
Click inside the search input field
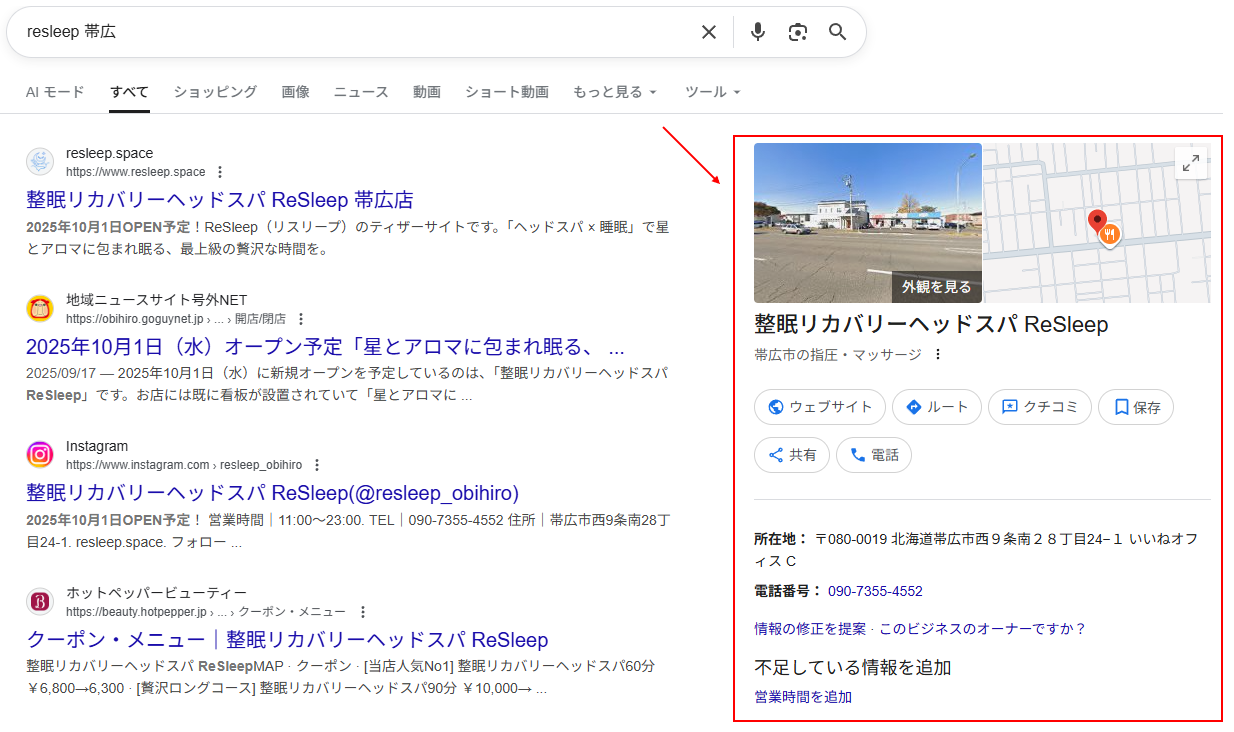coord(350,32)
